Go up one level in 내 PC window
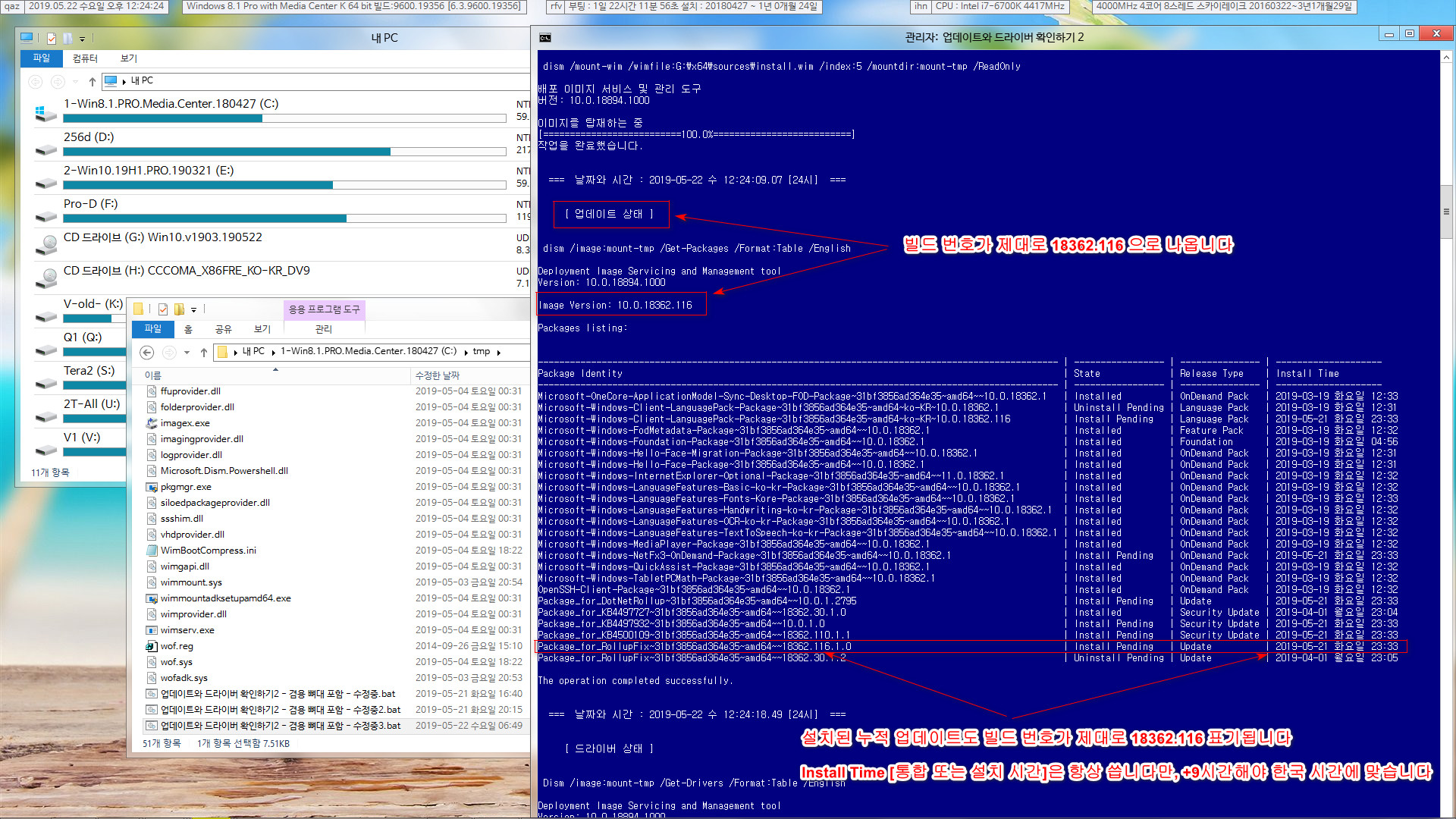This screenshot has height=819, width=1456. coord(92,81)
